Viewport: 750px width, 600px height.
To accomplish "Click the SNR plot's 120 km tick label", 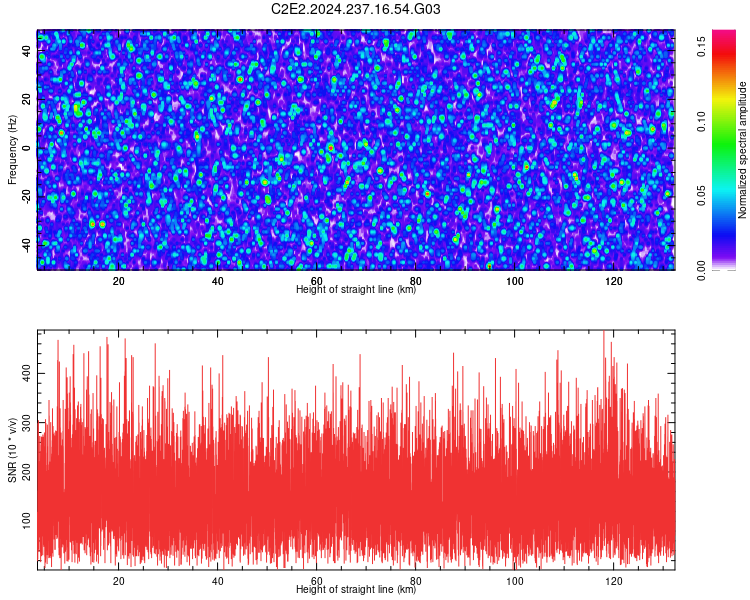I will (614, 581).
